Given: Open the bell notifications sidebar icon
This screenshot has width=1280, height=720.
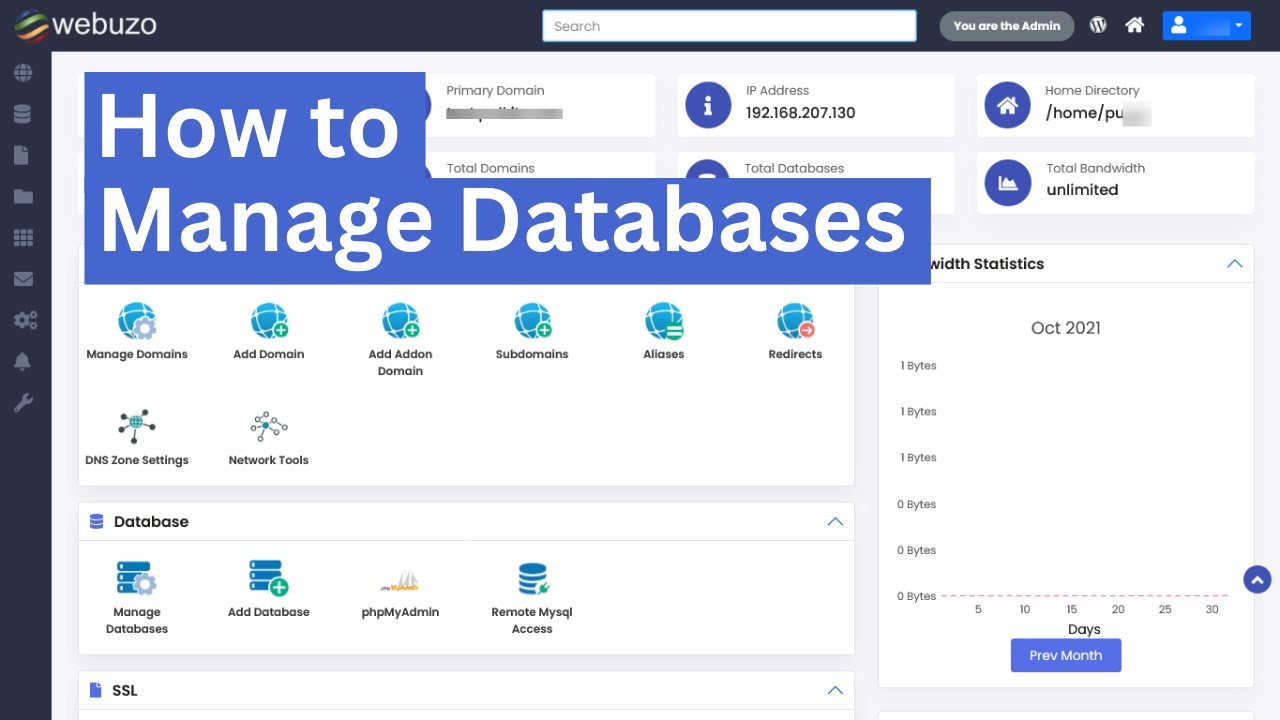Looking at the screenshot, I should pos(23,361).
